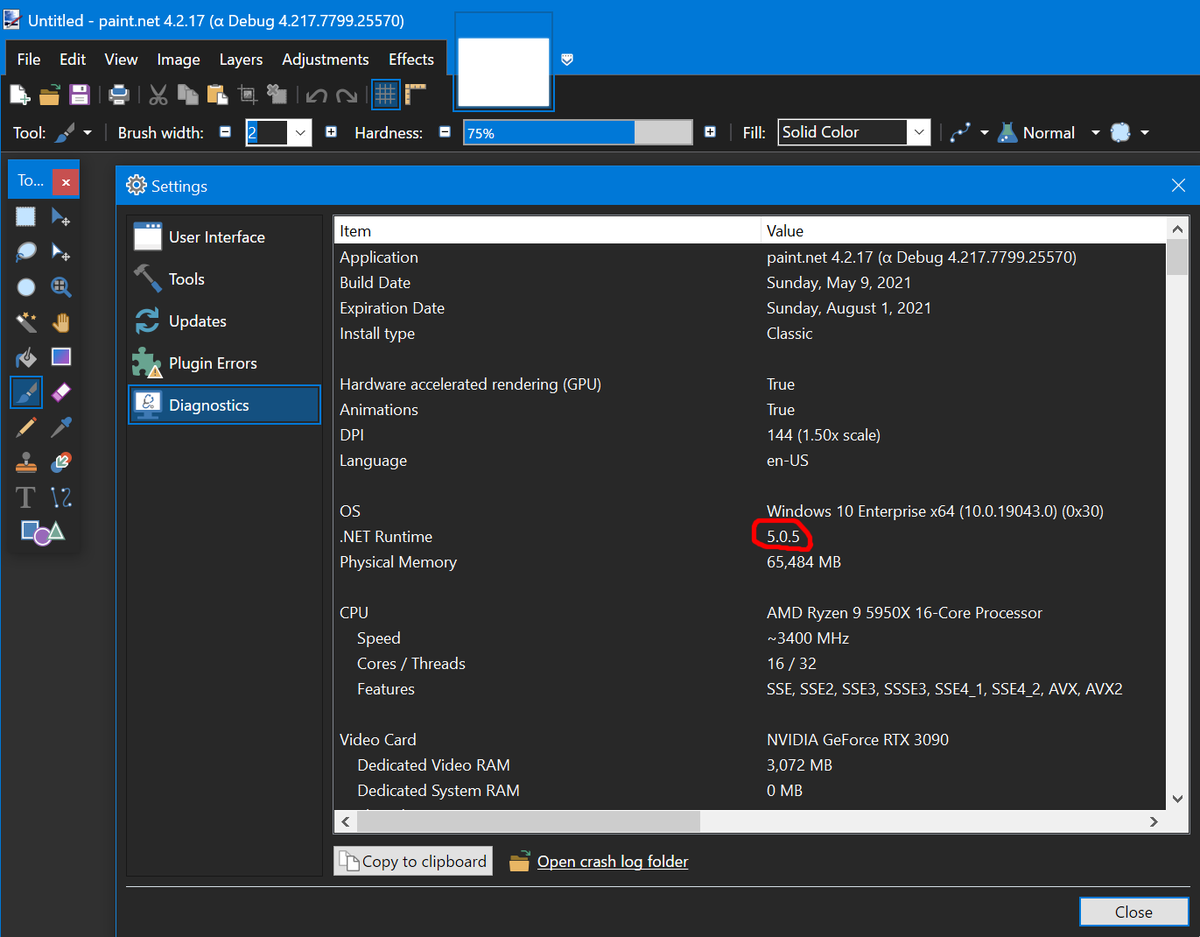Click the Copy icon in the toolbar

tap(187, 95)
